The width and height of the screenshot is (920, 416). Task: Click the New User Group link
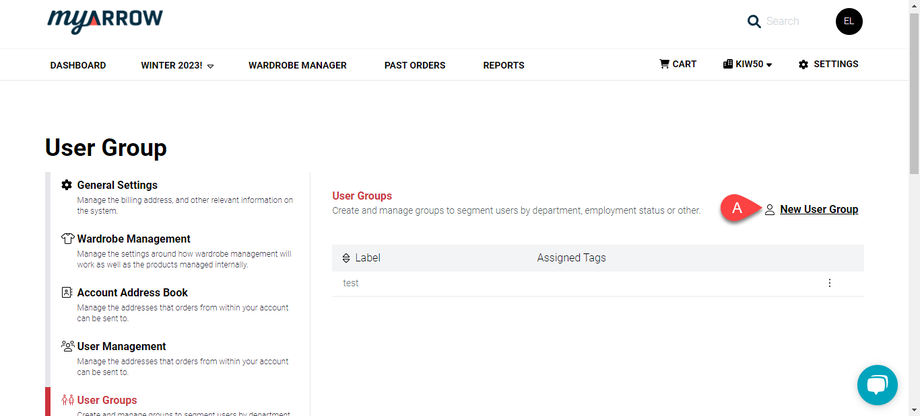click(x=818, y=209)
